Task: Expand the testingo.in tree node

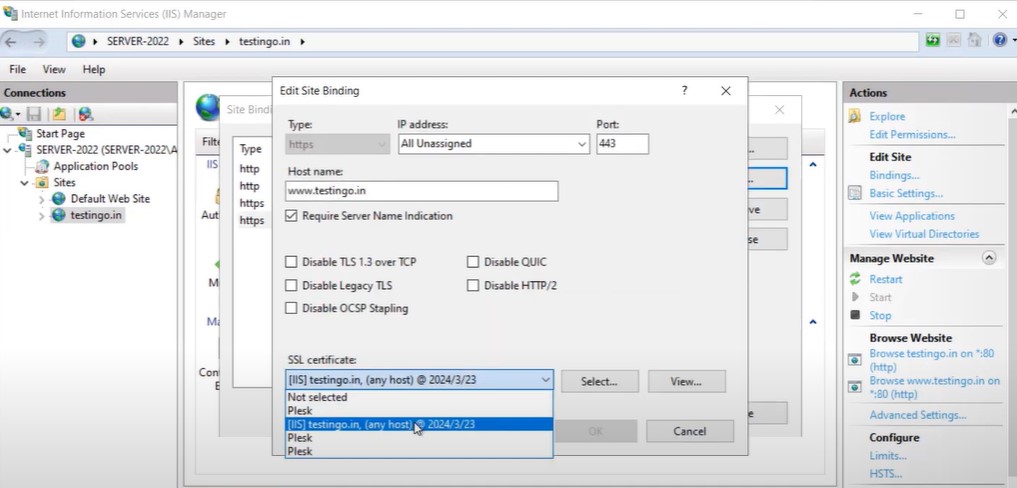Action: point(42,215)
